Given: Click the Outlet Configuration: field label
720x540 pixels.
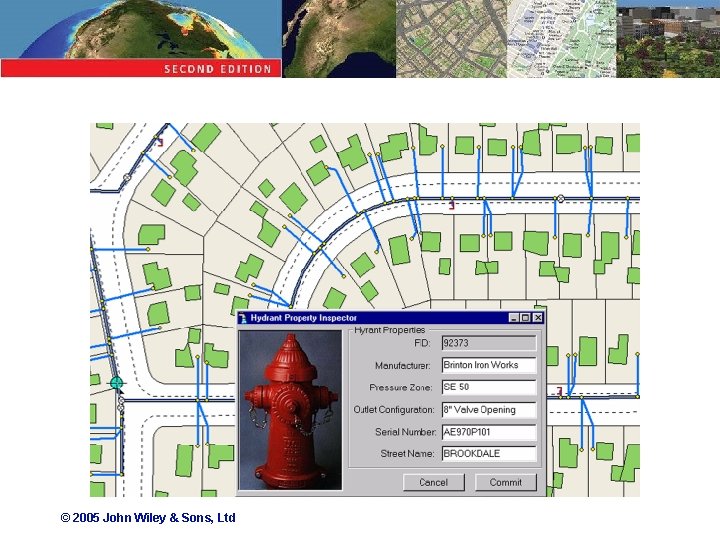Looking at the screenshot, I should [x=394, y=410].
